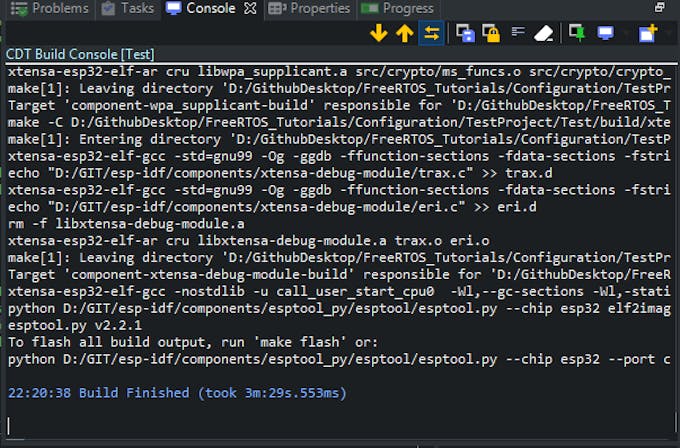Toggle Wrap Lines icon in console toolbar

click(x=518, y=32)
